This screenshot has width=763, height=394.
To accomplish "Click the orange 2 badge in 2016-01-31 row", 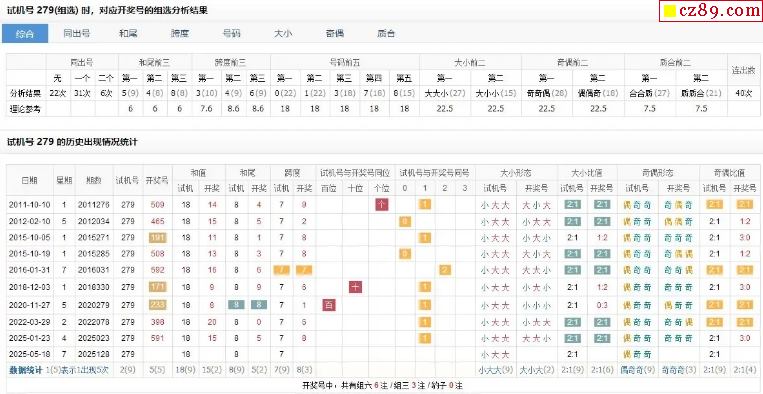I will click(445, 270).
